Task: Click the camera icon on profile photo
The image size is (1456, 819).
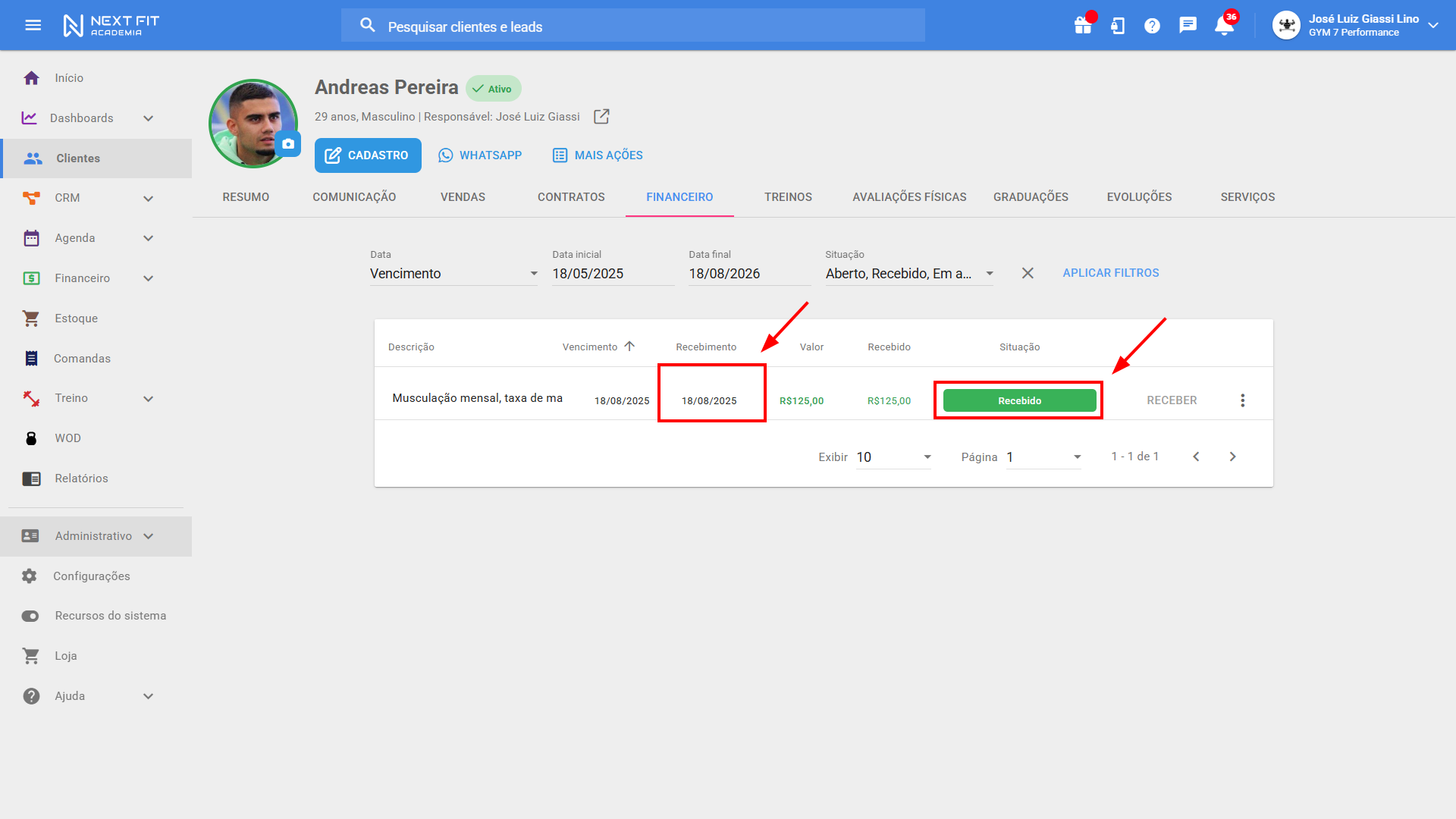Action: [288, 144]
